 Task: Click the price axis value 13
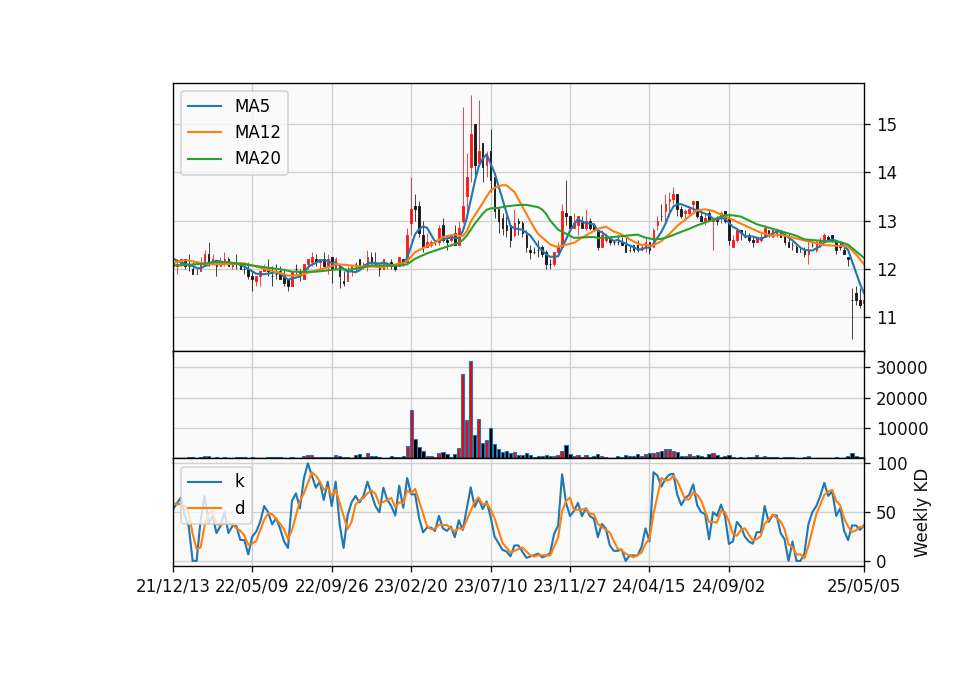[887, 222]
